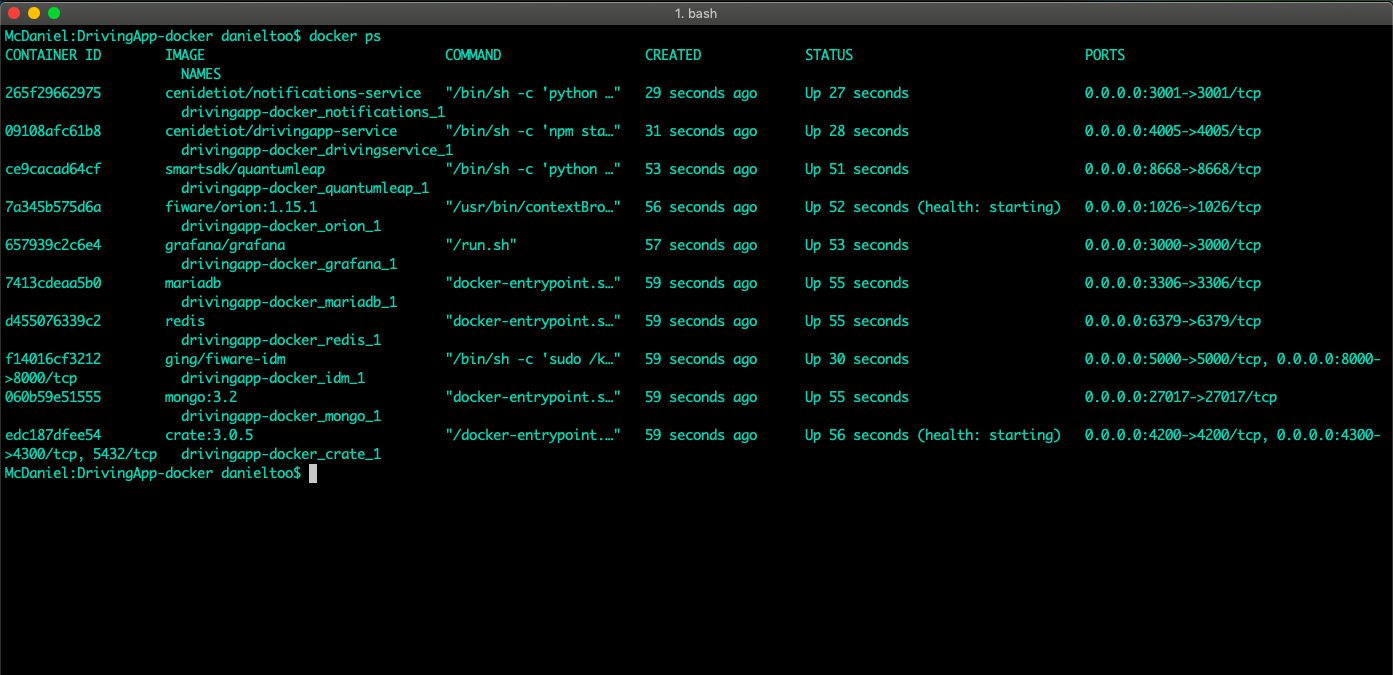Click the PORTS column header

[x=1105, y=55]
